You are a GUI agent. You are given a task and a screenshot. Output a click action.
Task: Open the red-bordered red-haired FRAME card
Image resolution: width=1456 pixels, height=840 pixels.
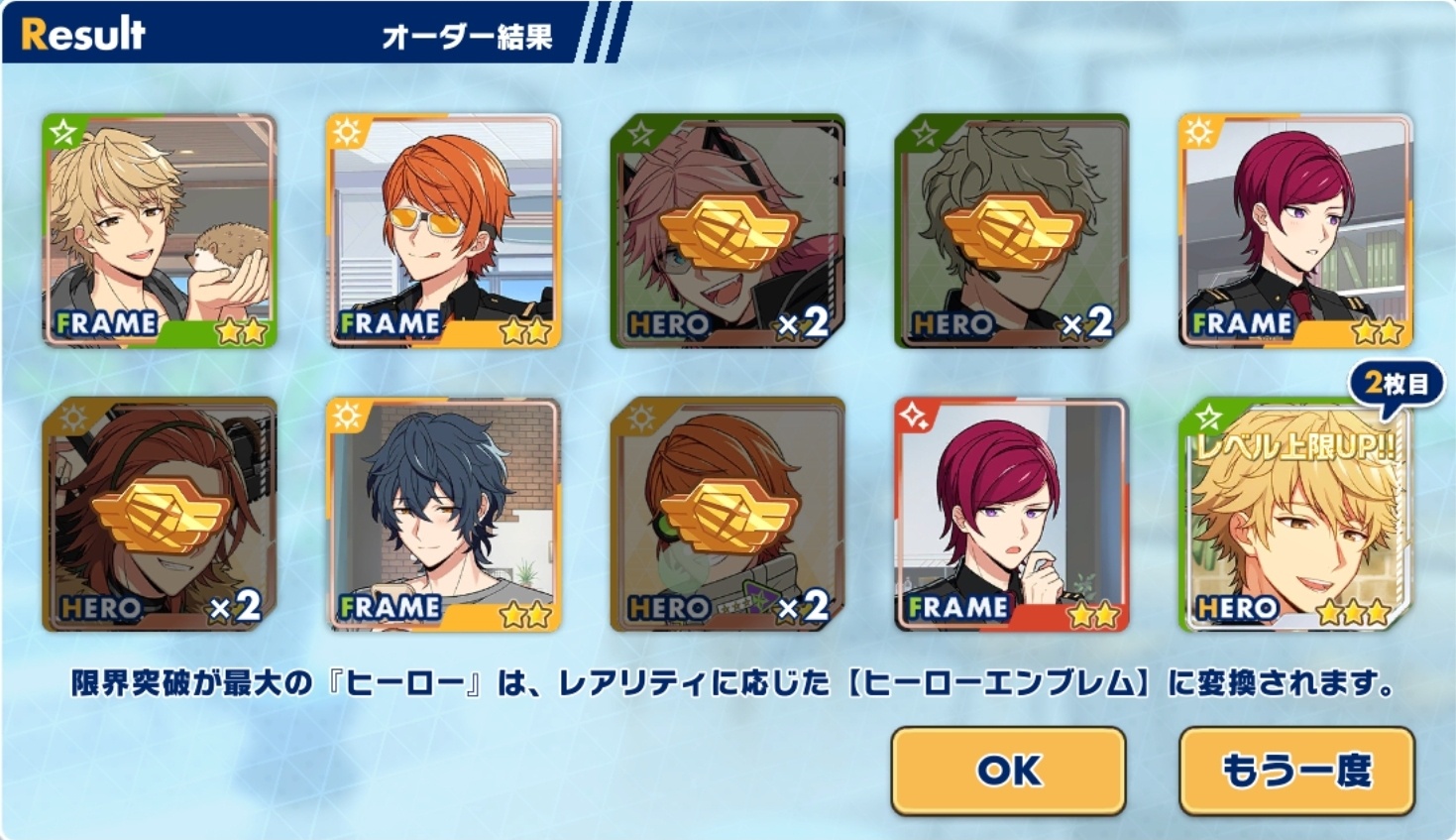tap(1012, 515)
